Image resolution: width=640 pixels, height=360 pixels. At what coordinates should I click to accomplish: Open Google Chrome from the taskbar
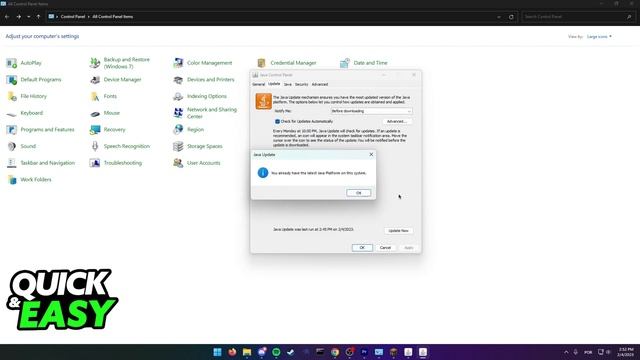335,352
